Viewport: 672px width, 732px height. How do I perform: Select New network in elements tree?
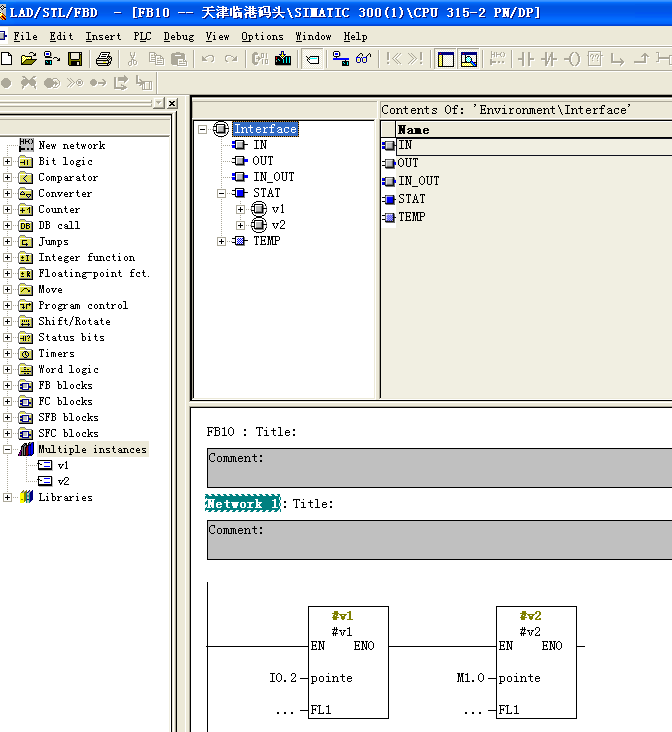(x=71, y=146)
